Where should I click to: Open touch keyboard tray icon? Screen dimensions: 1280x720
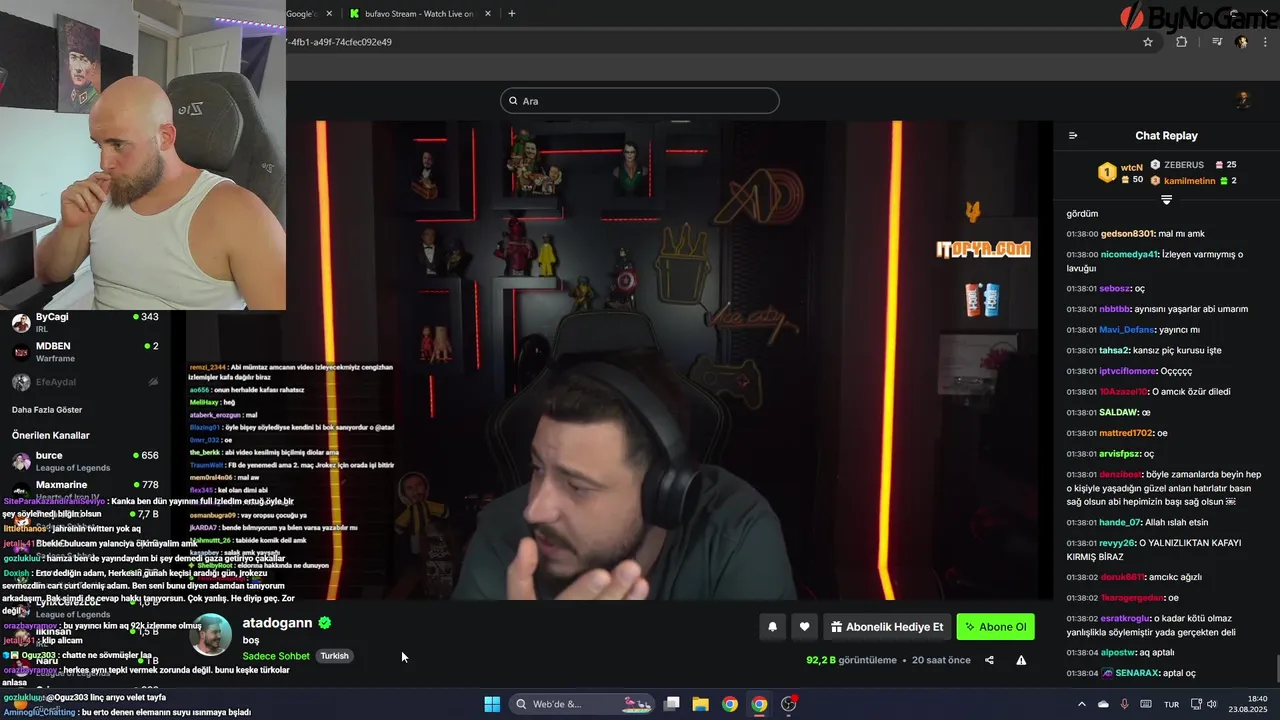click(1146, 704)
